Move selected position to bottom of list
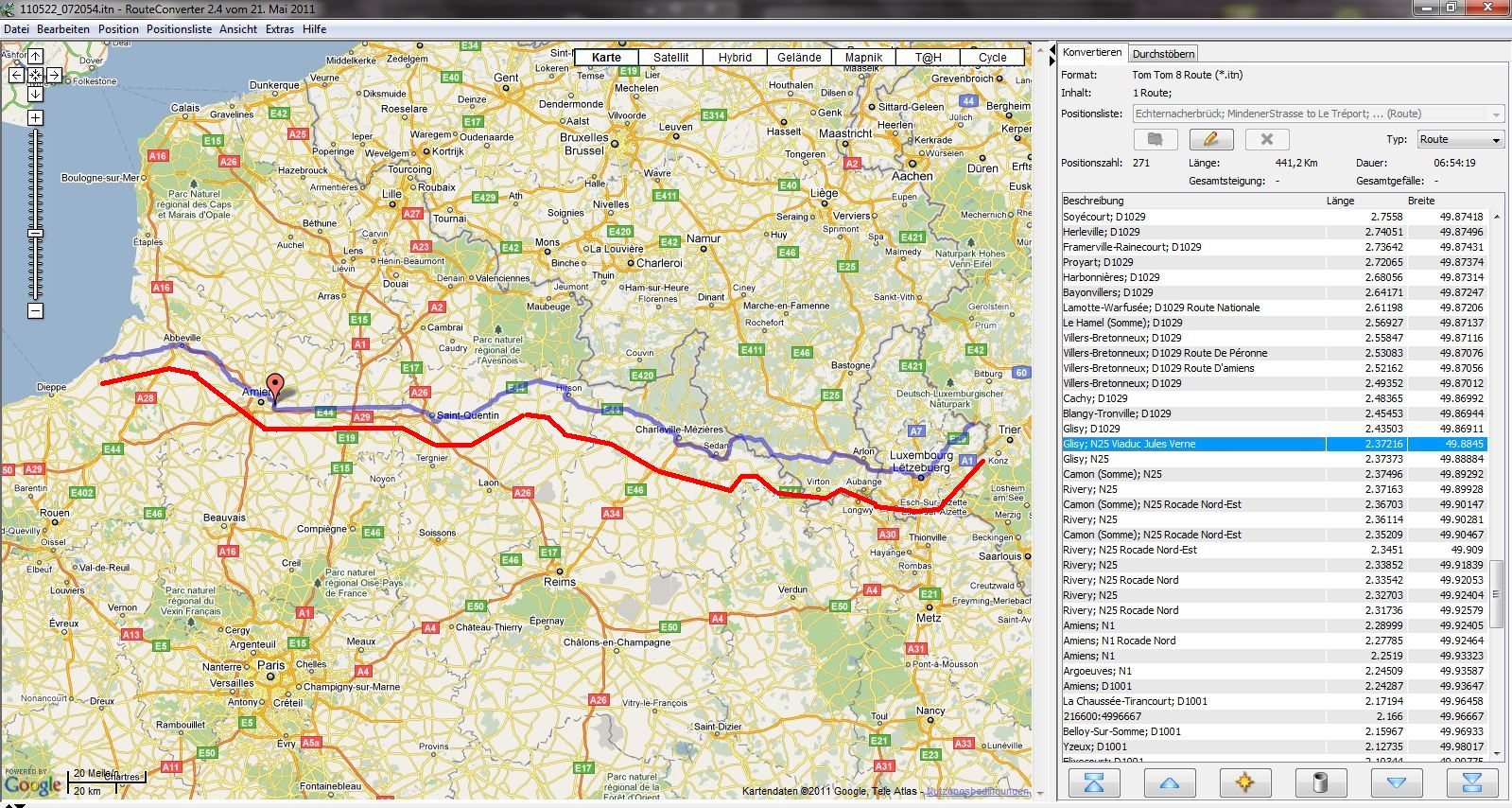This screenshot has height=808, width=1512. click(1472, 782)
